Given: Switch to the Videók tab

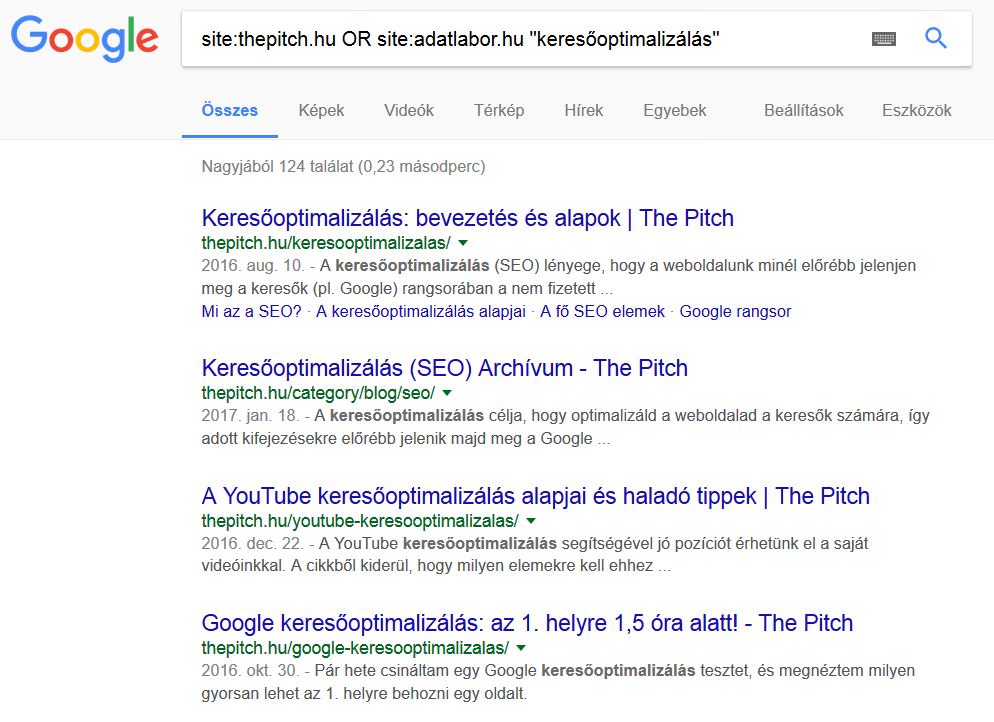Looking at the screenshot, I should tap(409, 110).
